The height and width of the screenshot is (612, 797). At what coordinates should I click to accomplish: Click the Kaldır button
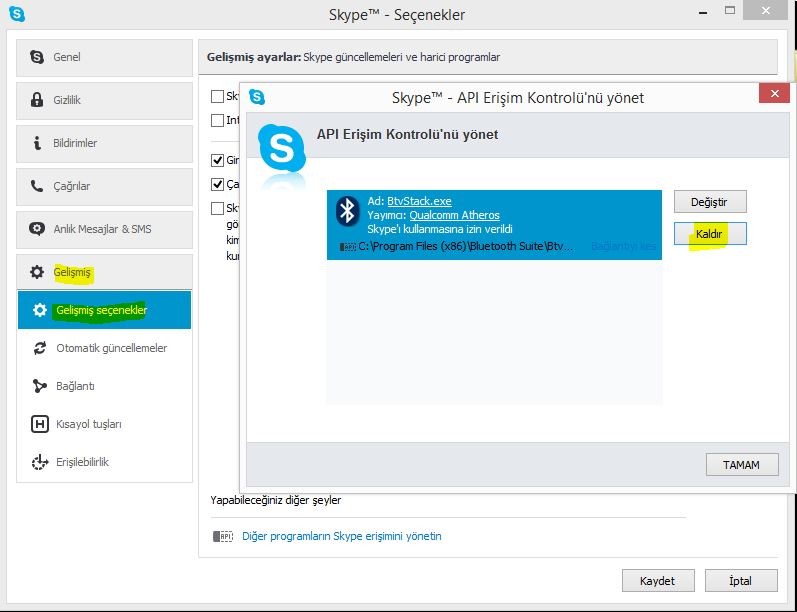[x=710, y=234]
